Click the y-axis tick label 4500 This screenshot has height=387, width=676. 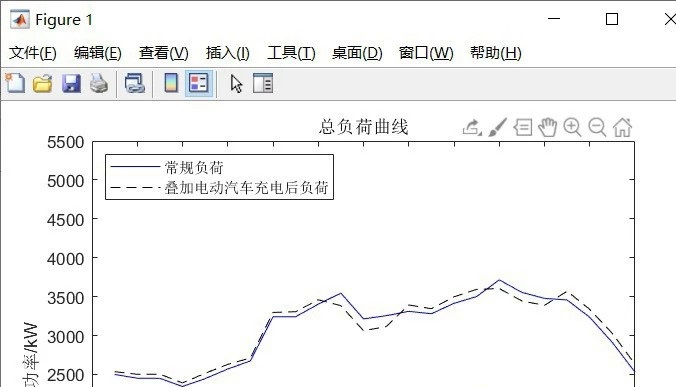coord(66,220)
